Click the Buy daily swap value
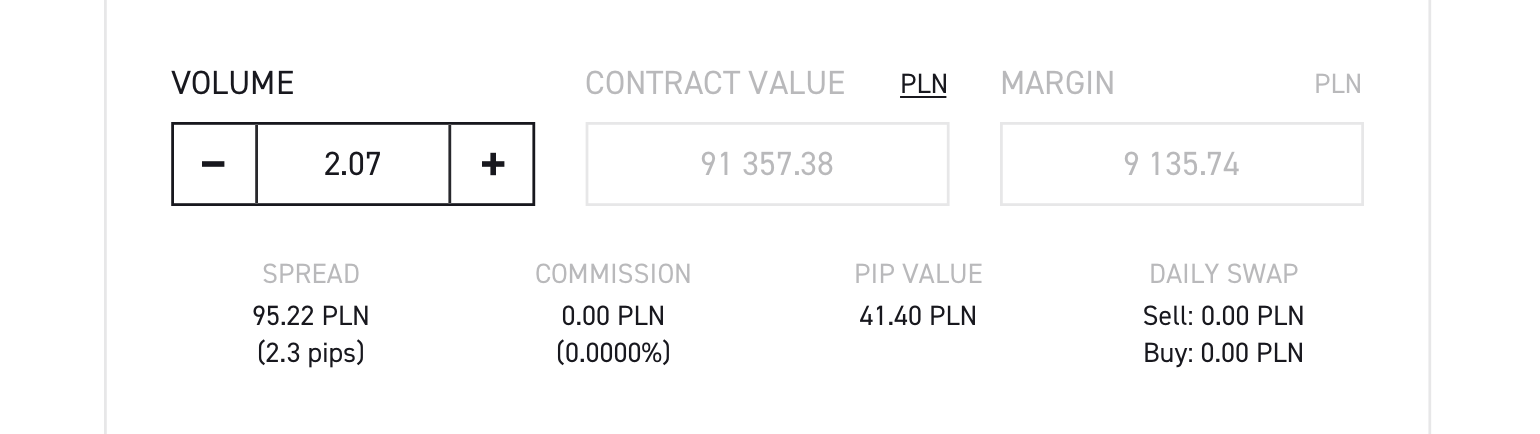The image size is (1540, 434). [x=1223, y=353]
